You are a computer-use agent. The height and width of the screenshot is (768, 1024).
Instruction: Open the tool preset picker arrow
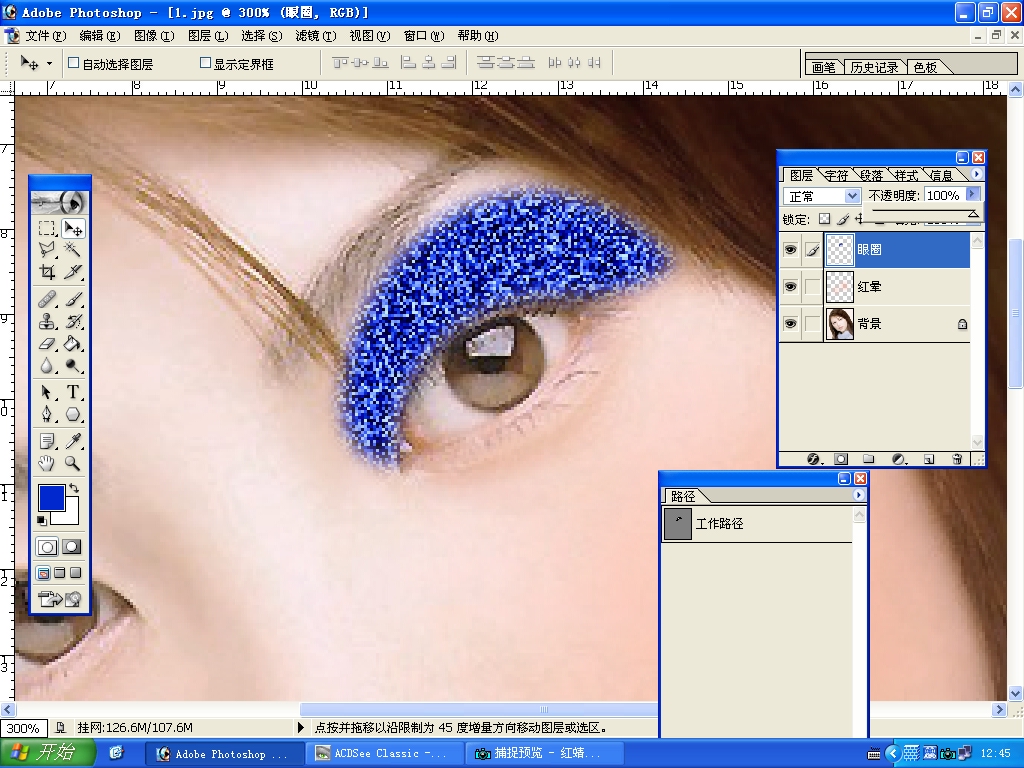pyautogui.click(x=49, y=63)
